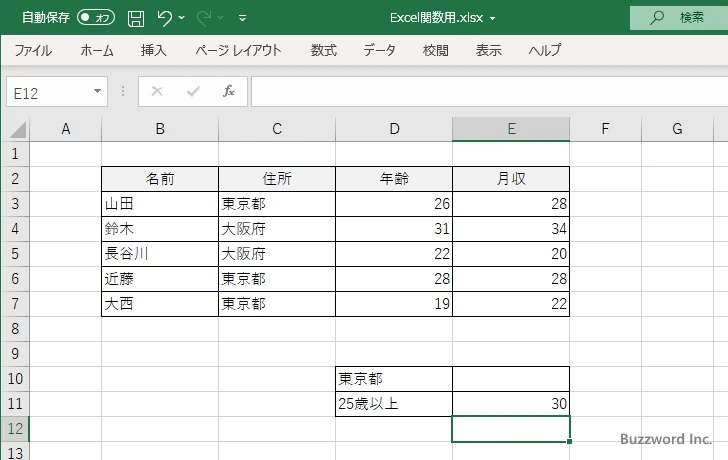Click the 年齢 header cell
This screenshot has height=460, width=728.
(394, 179)
